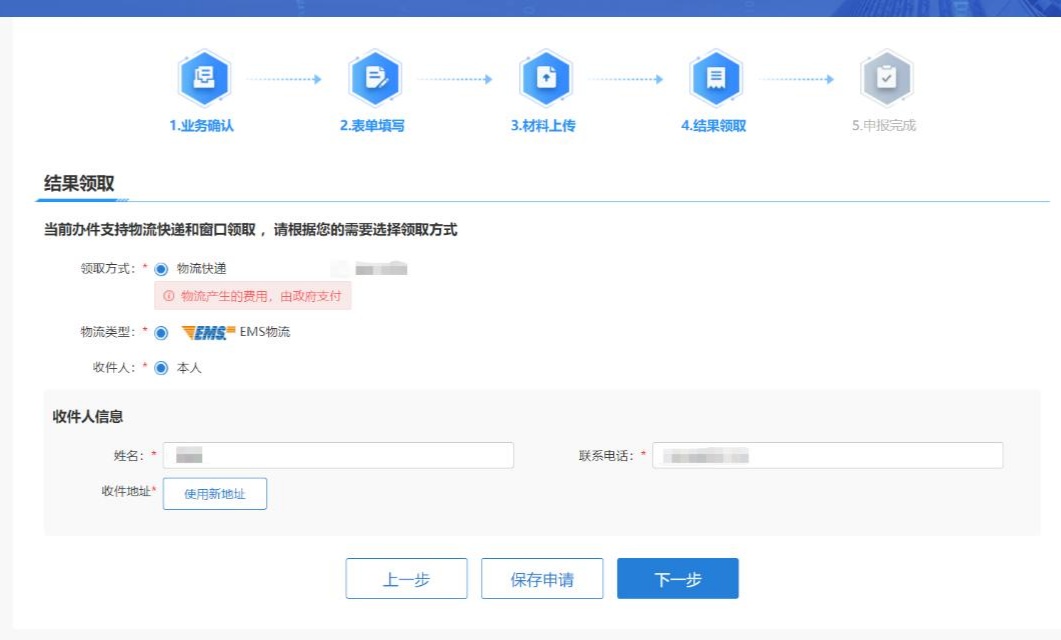
Task: Go back with the 上一步 button
Action: (x=406, y=579)
